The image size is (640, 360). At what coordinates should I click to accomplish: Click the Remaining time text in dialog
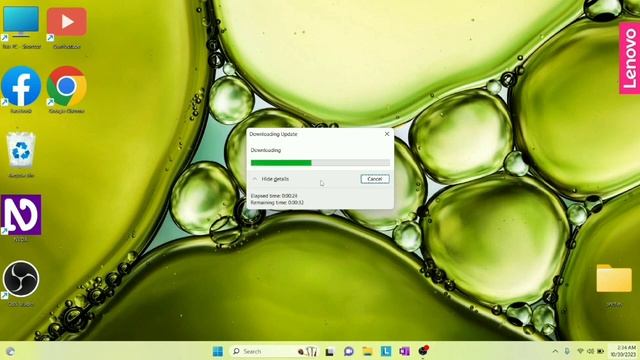pos(277,202)
